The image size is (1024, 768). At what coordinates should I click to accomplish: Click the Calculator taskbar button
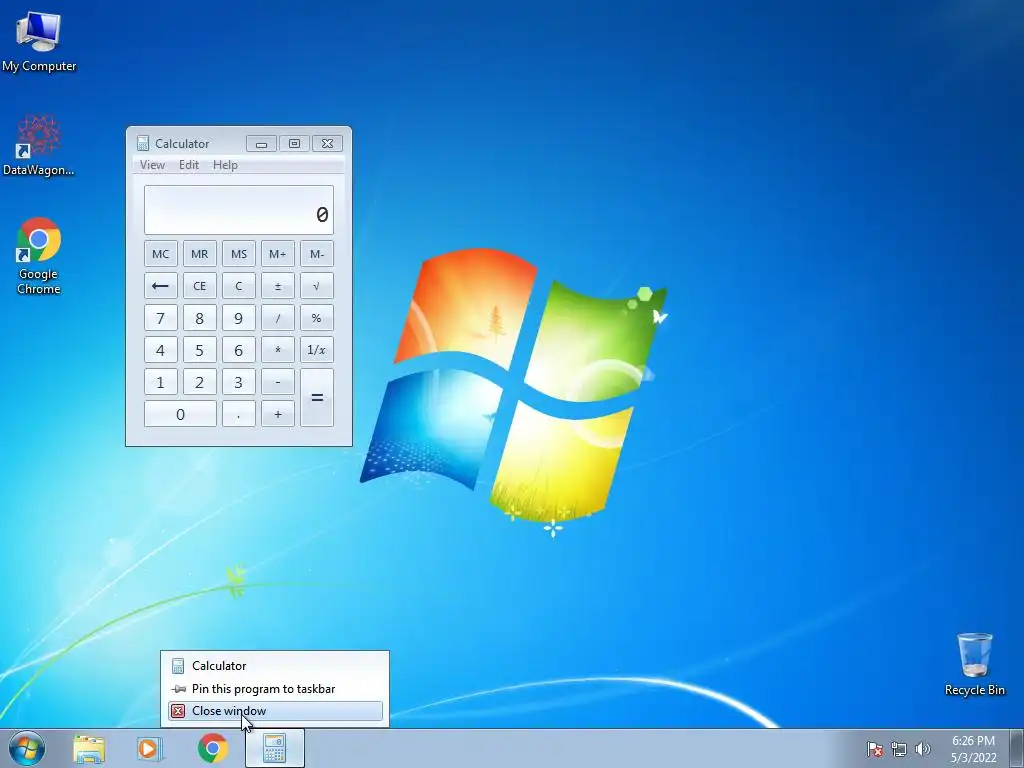point(275,748)
